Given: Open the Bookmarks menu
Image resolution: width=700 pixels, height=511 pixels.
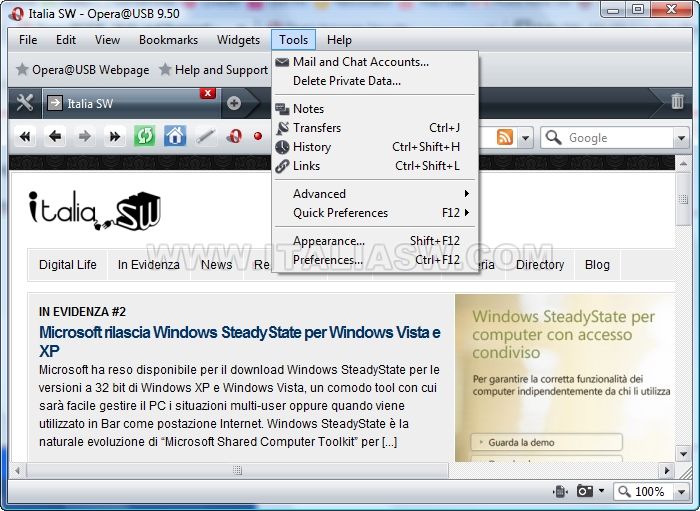Looking at the screenshot, I should click(168, 40).
